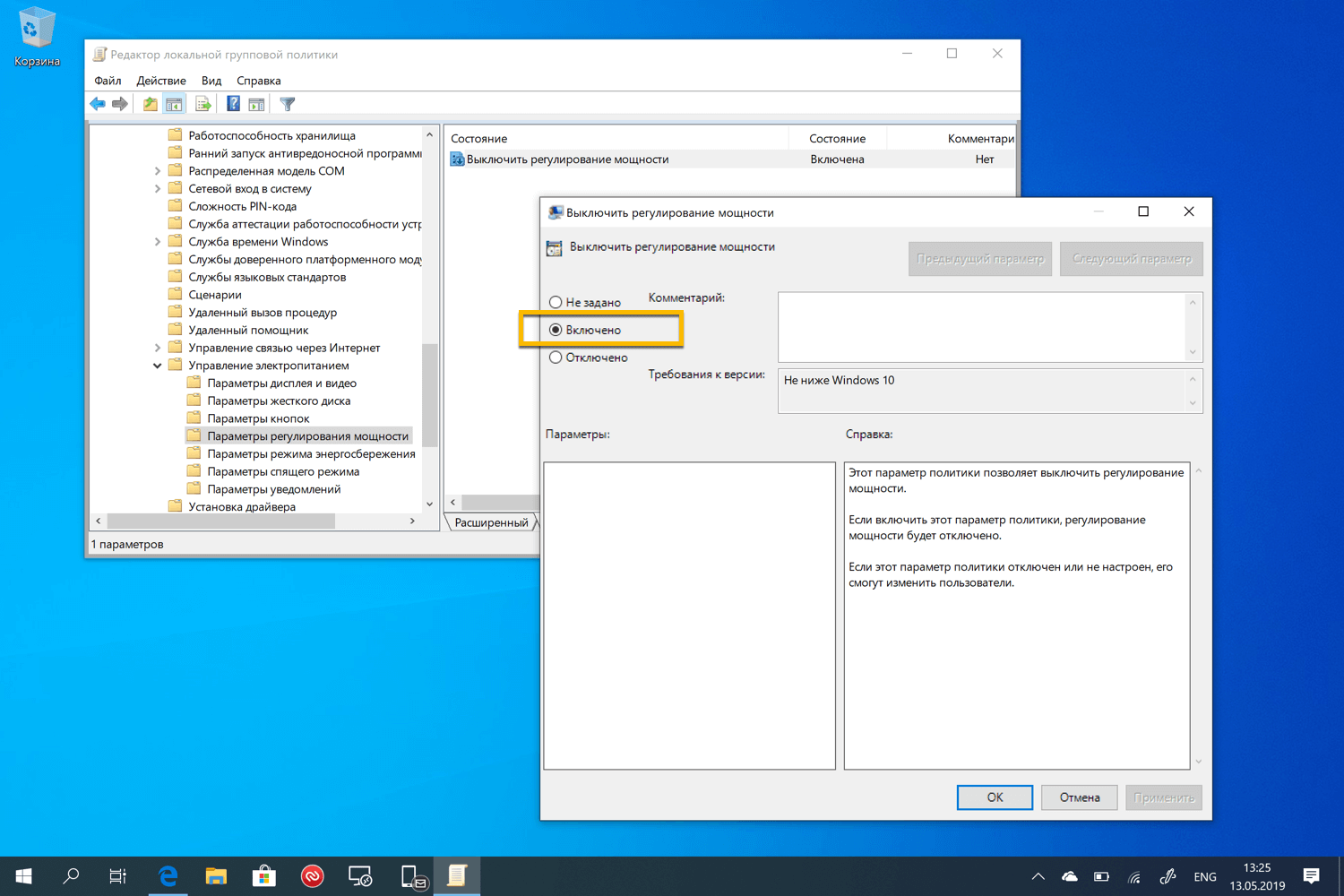Click the Export List toolbar icon
This screenshot has width=1344, height=896.
pyautogui.click(x=203, y=104)
